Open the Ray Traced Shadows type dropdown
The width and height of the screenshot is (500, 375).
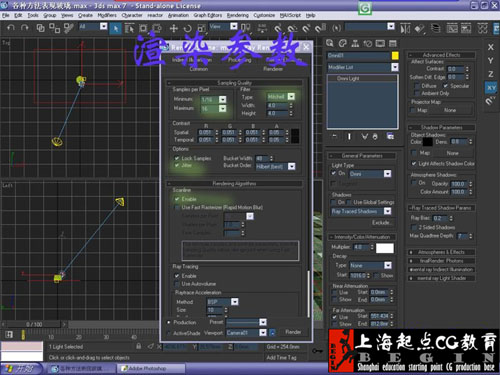pos(361,211)
